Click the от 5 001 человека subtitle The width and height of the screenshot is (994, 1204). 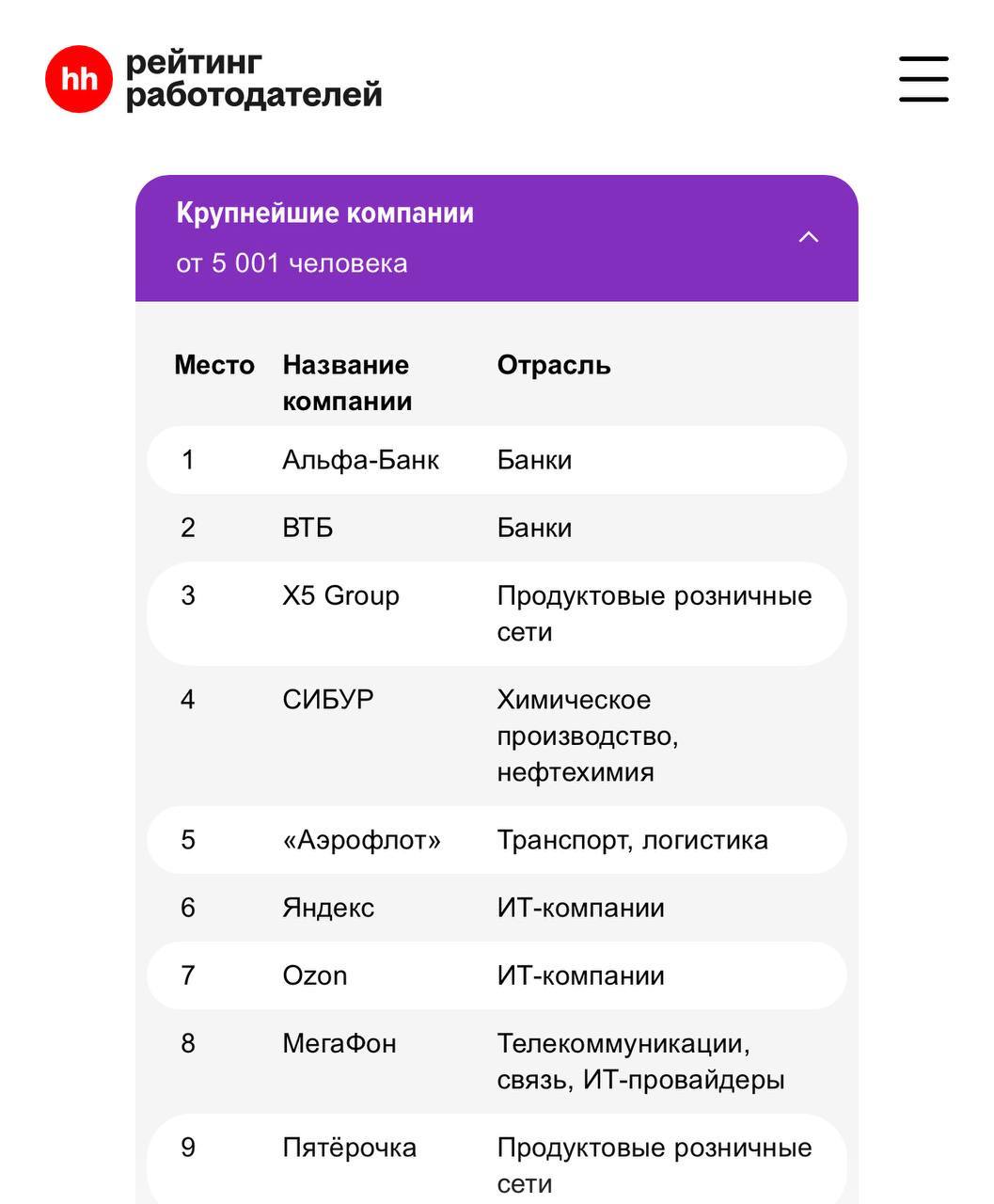point(292,263)
